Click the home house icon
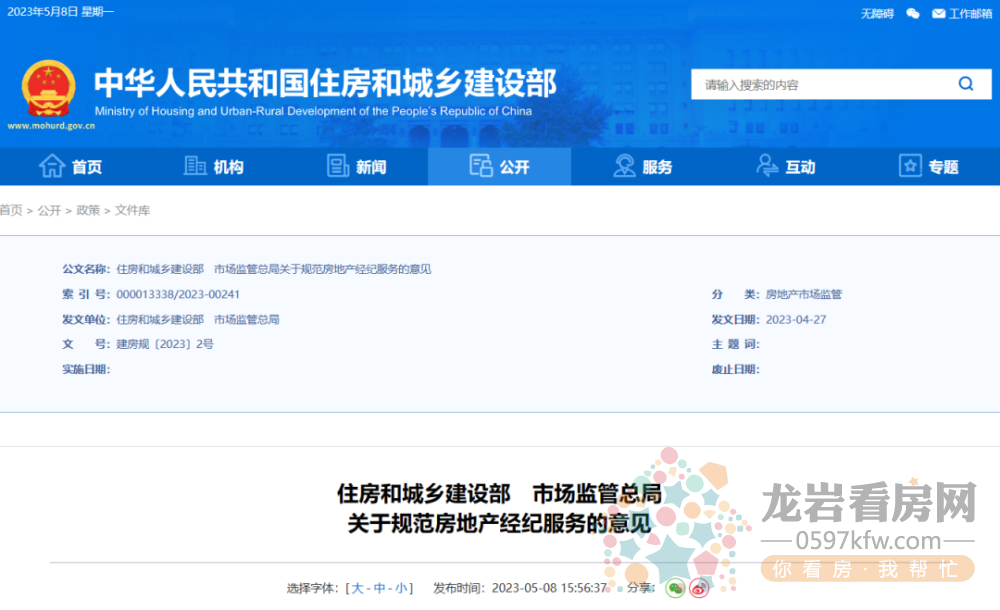This screenshot has height=610, width=1000. (52, 166)
